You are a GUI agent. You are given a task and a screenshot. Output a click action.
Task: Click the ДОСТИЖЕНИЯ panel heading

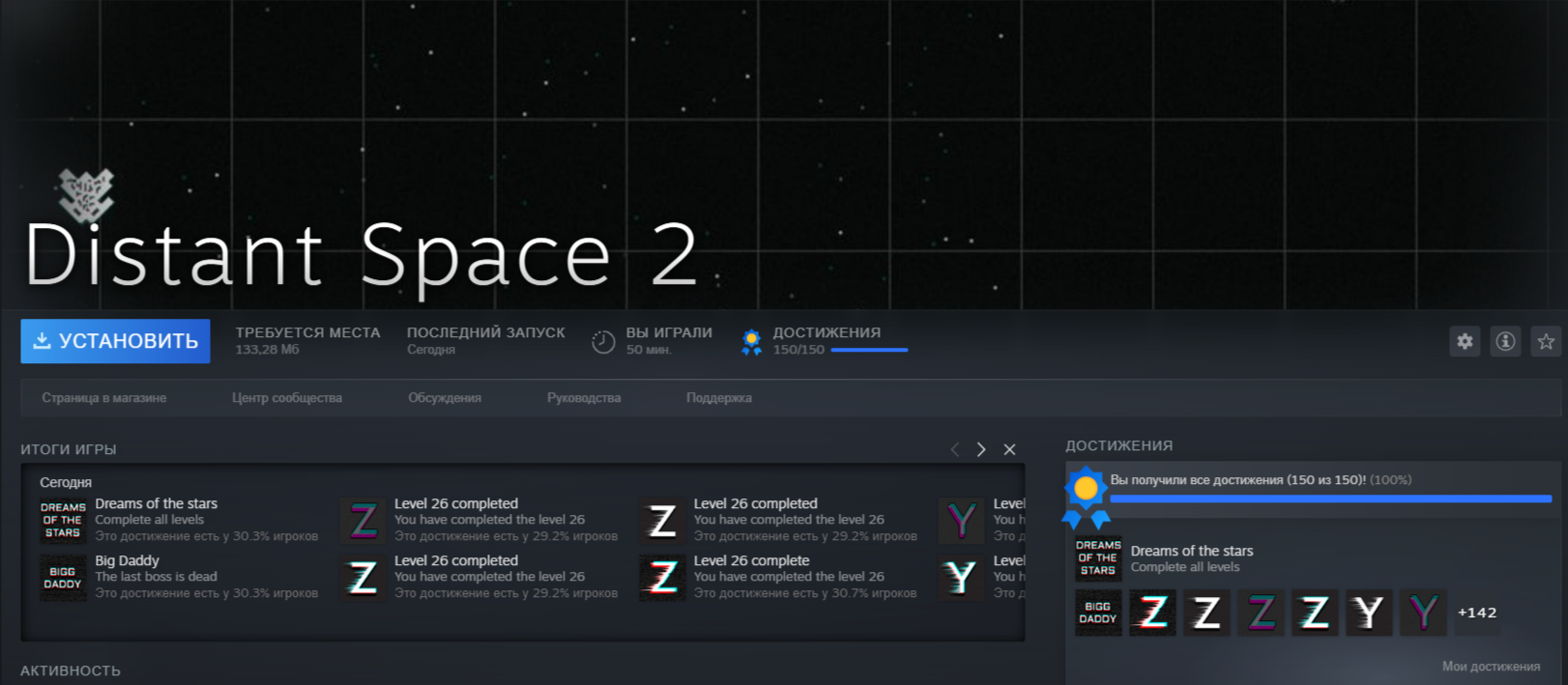pos(1119,445)
